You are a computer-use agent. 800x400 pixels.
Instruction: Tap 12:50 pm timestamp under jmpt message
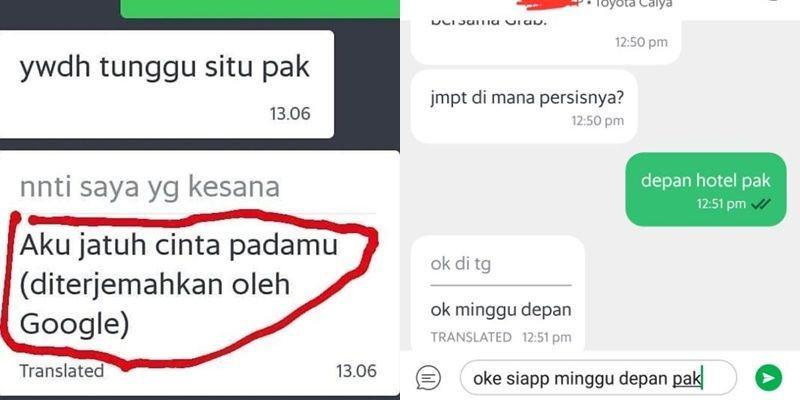tap(597, 121)
